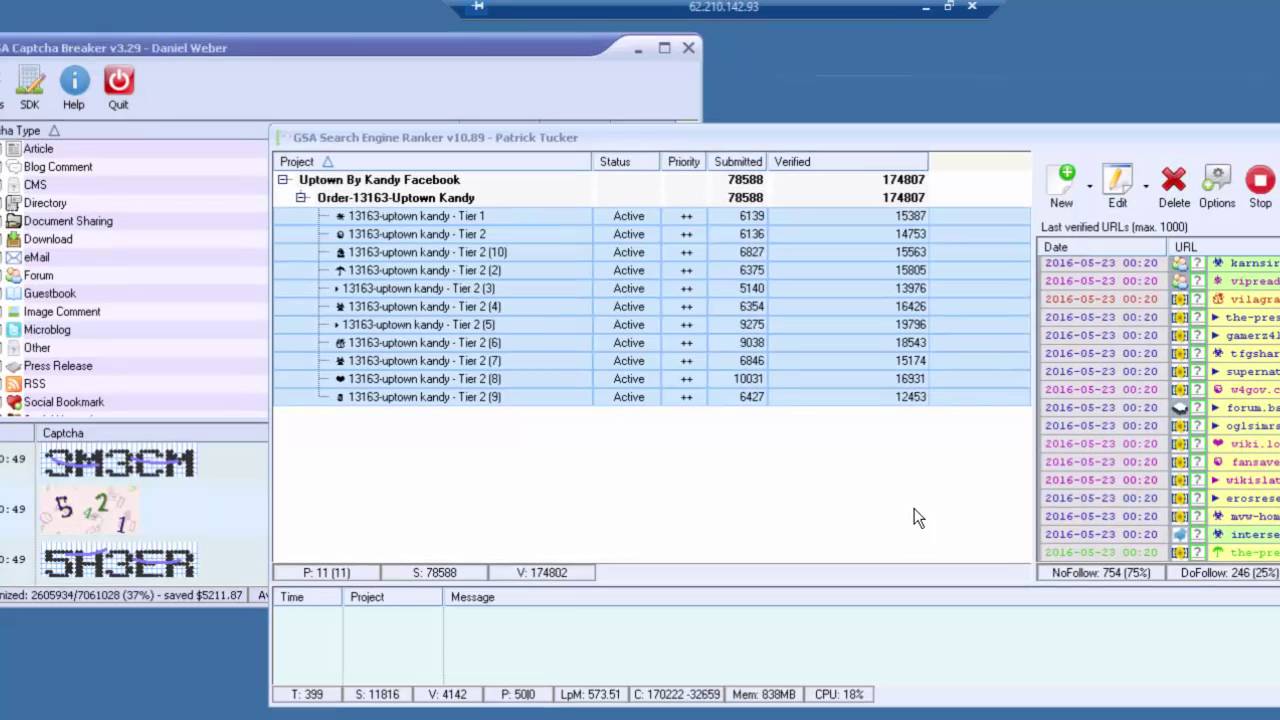The width and height of the screenshot is (1280, 720).
Task: Click the URL column header
Action: 1223,247
